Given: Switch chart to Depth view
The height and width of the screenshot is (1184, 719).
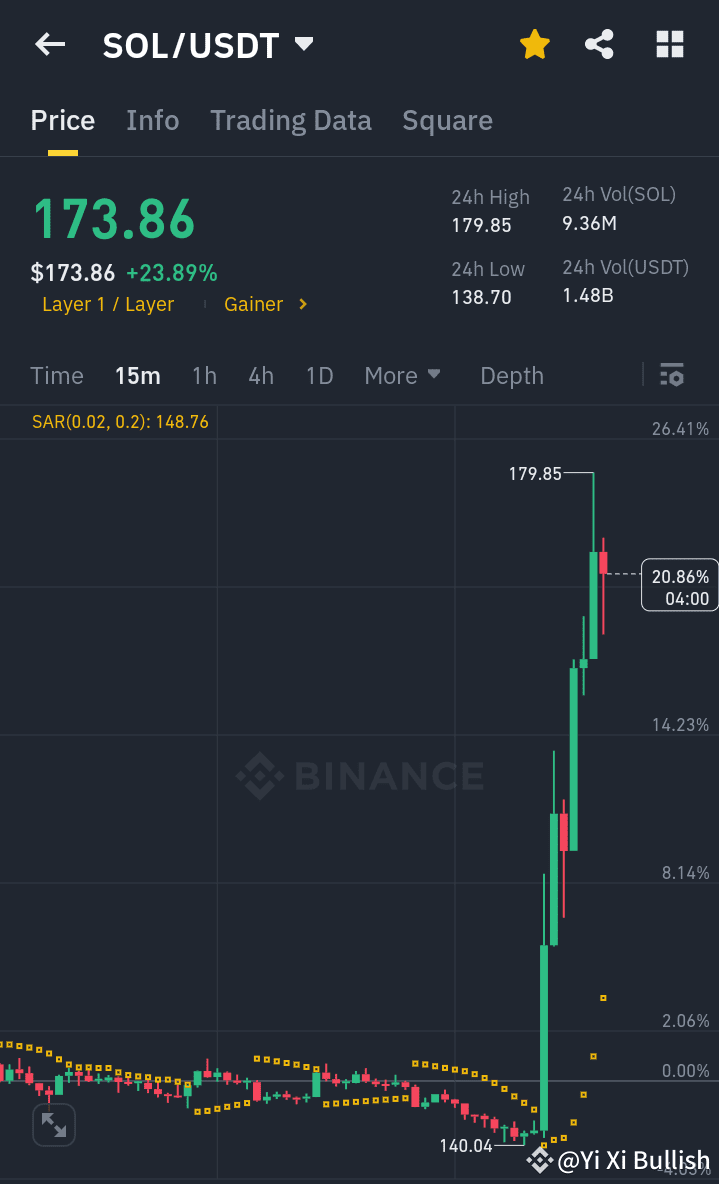Looking at the screenshot, I should [x=511, y=375].
